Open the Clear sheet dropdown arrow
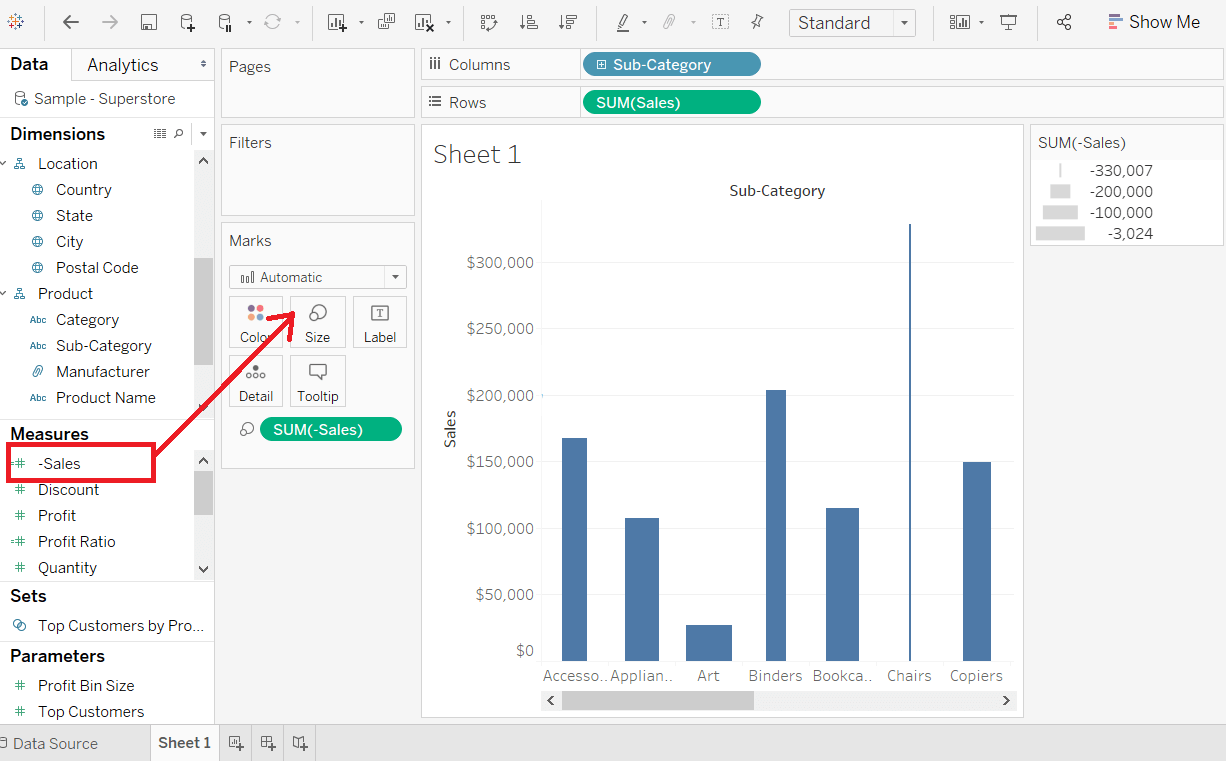Image resolution: width=1226 pixels, height=761 pixels. [448, 23]
